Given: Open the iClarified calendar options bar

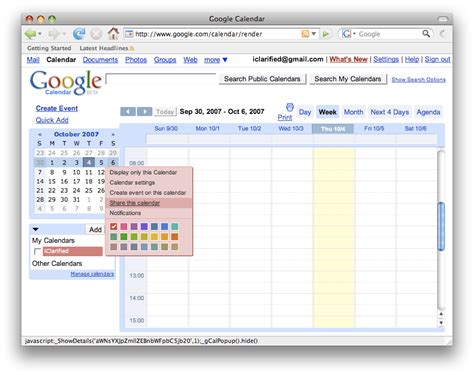Looking at the screenshot, I should coord(73,251).
